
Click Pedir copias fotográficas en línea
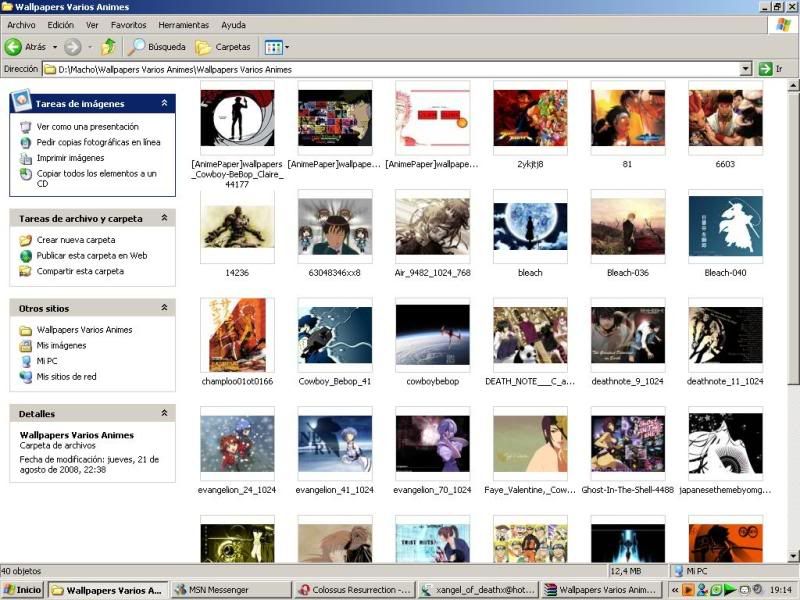98,142
